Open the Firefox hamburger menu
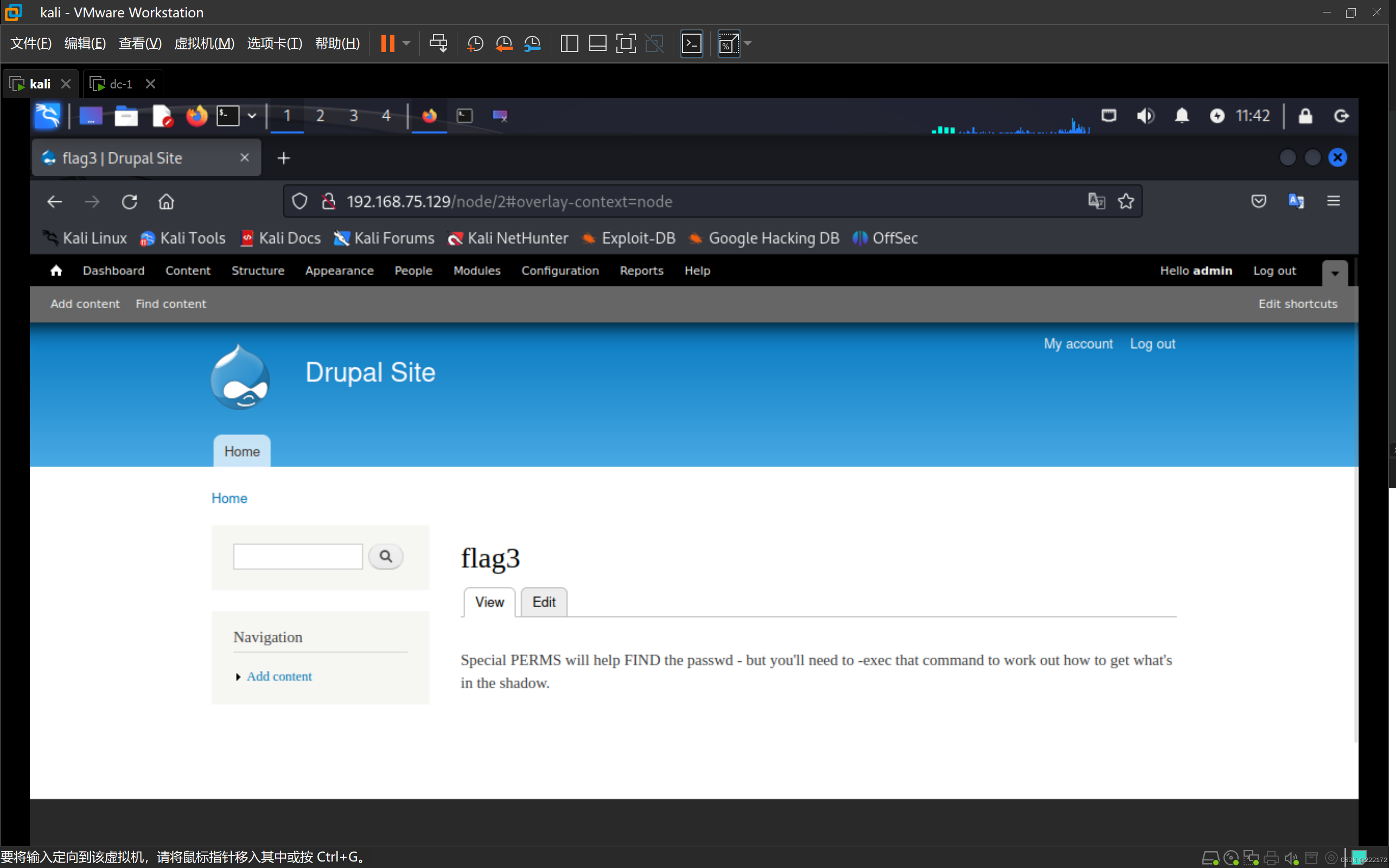Screen dimensions: 1396x868 tap(1333, 201)
